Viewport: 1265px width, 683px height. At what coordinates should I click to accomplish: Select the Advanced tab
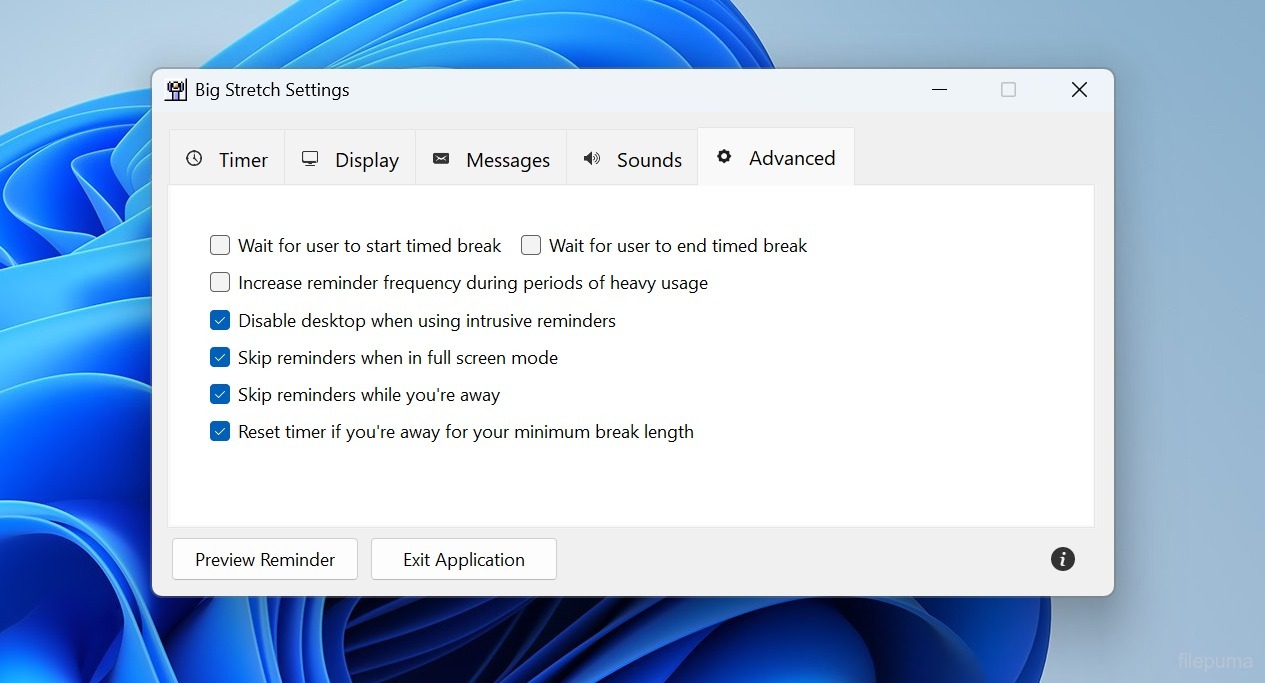(776, 158)
